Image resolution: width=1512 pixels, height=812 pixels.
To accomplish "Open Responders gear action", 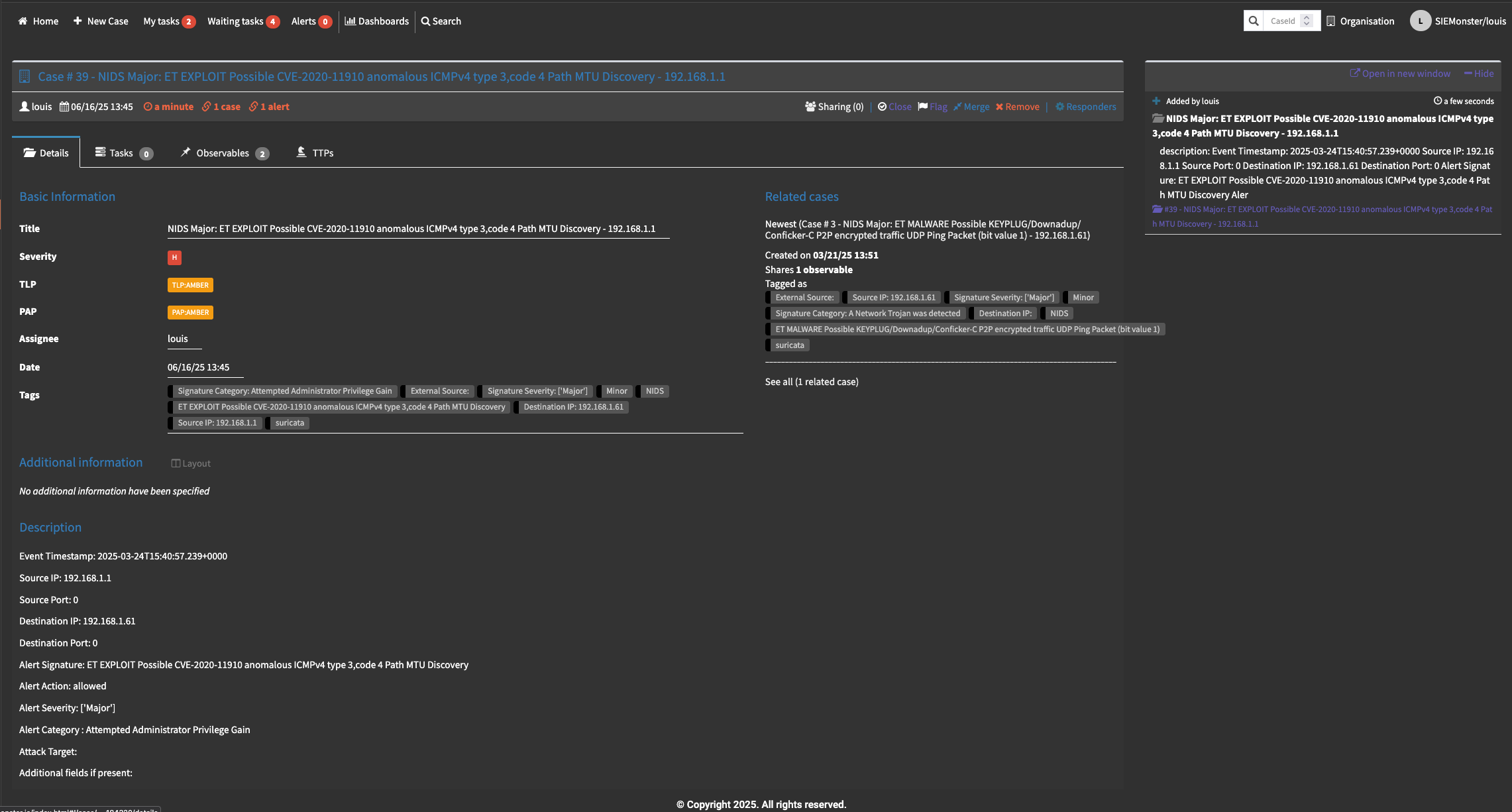I will coord(1059,107).
